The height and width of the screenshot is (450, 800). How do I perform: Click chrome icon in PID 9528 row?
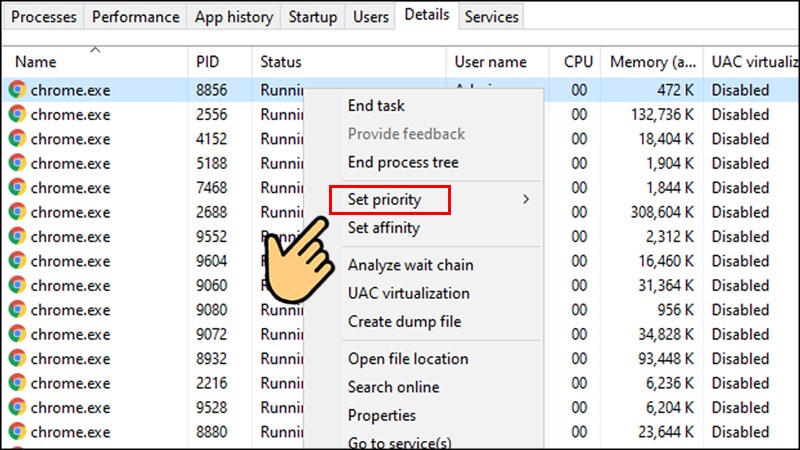17,408
